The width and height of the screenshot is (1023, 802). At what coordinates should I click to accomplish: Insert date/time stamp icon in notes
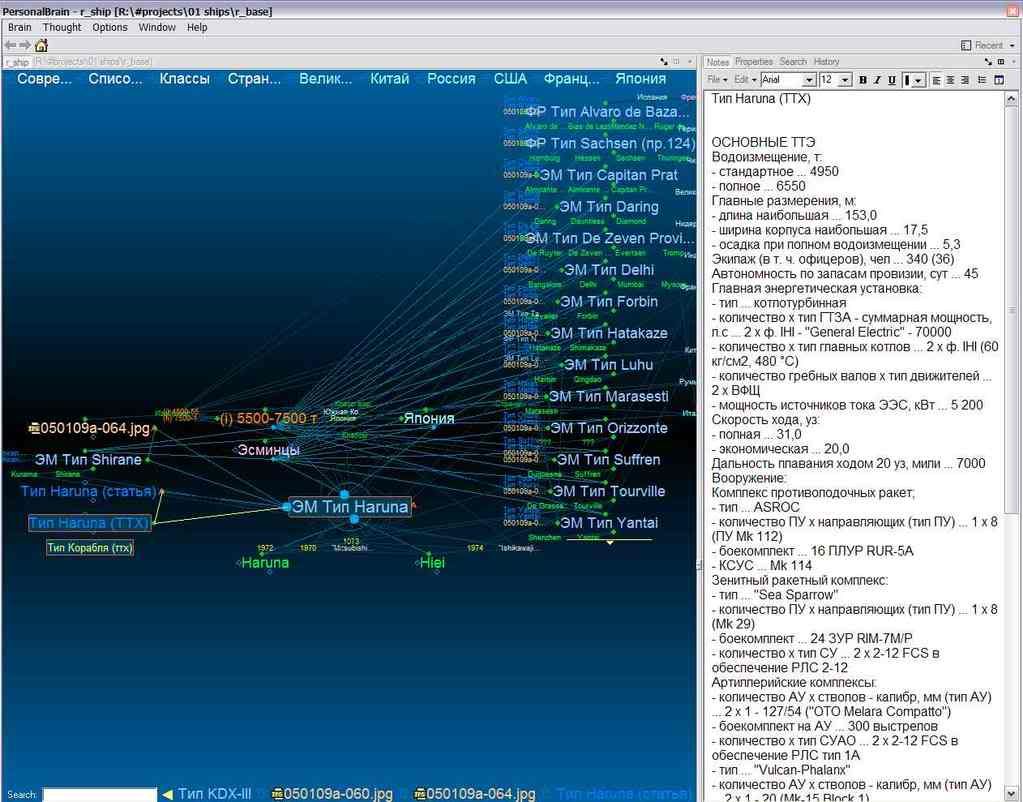tap(999, 80)
